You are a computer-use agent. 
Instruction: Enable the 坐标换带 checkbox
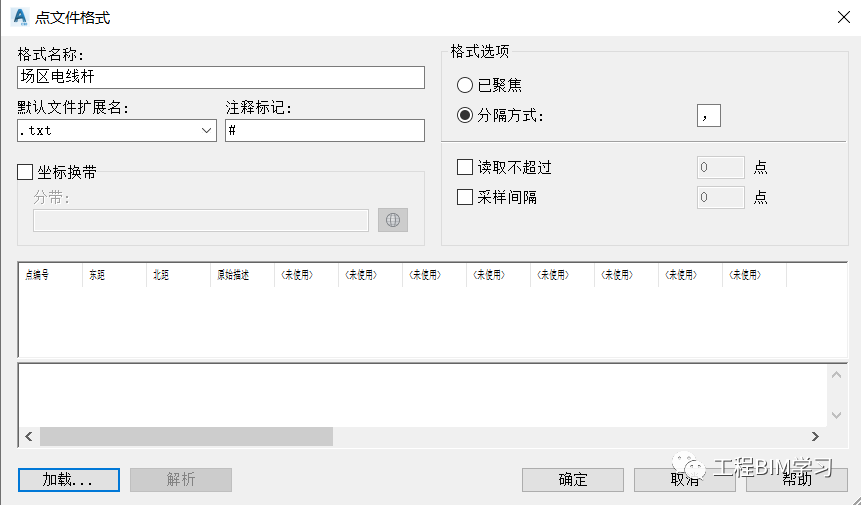pos(25,172)
